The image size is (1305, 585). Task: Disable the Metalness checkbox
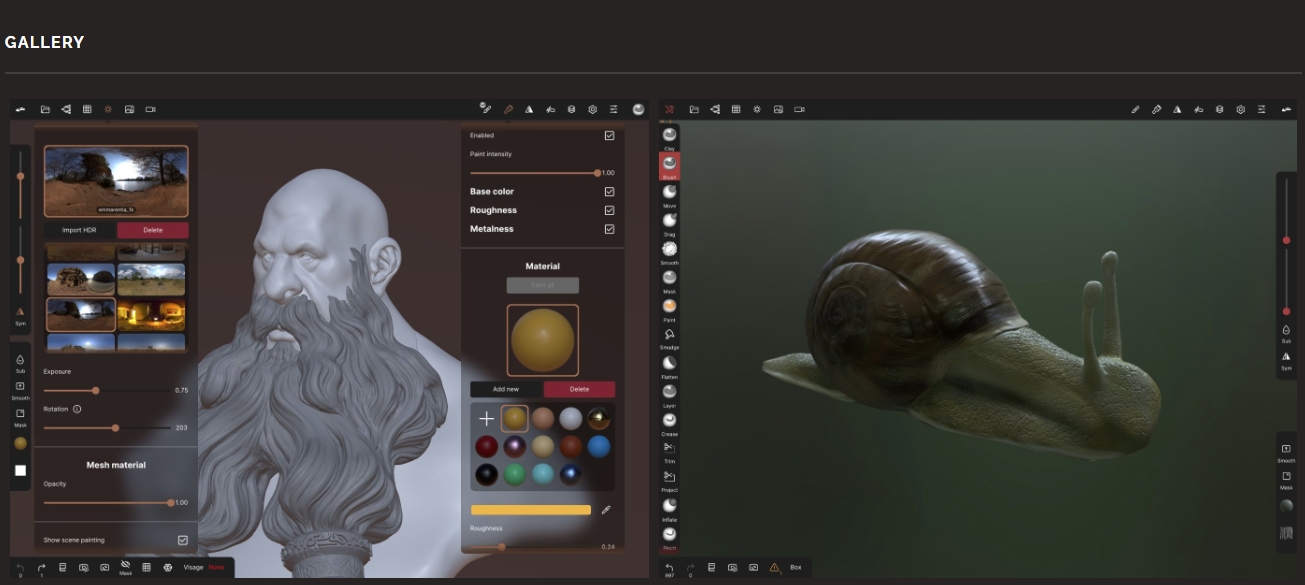609,229
